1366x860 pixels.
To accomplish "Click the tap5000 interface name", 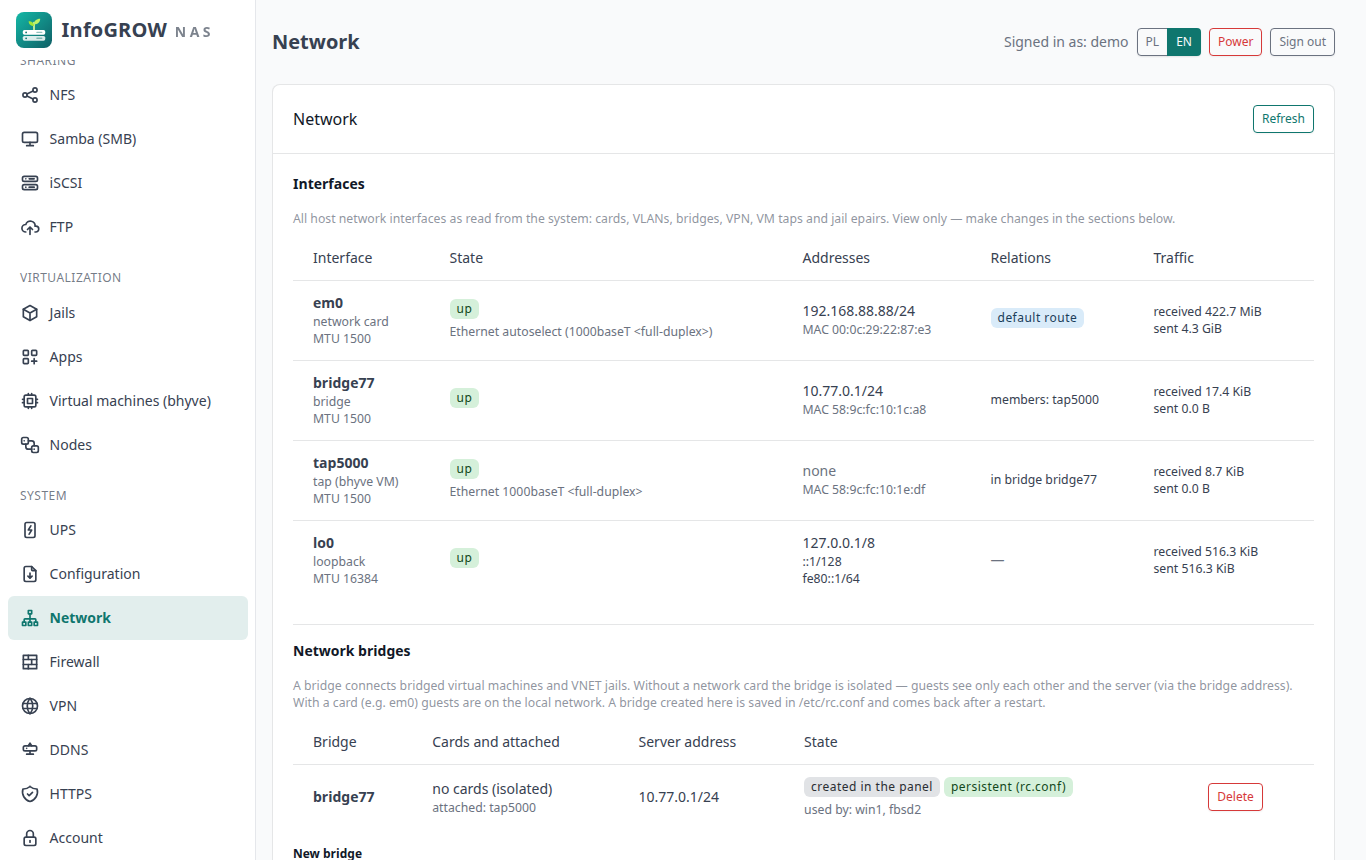I will (341, 463).
